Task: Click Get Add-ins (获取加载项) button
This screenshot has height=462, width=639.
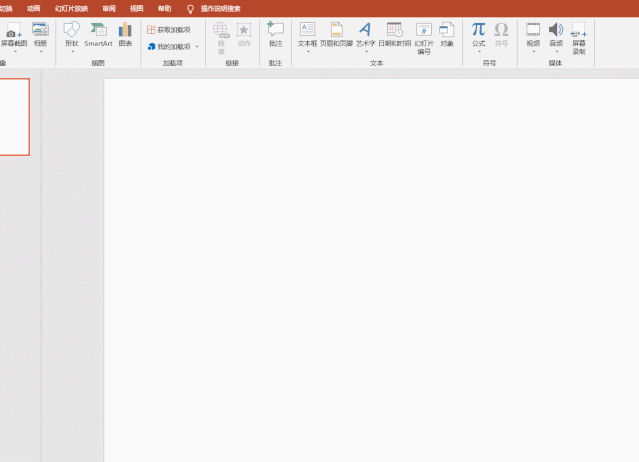Action: tap(168, 30)
